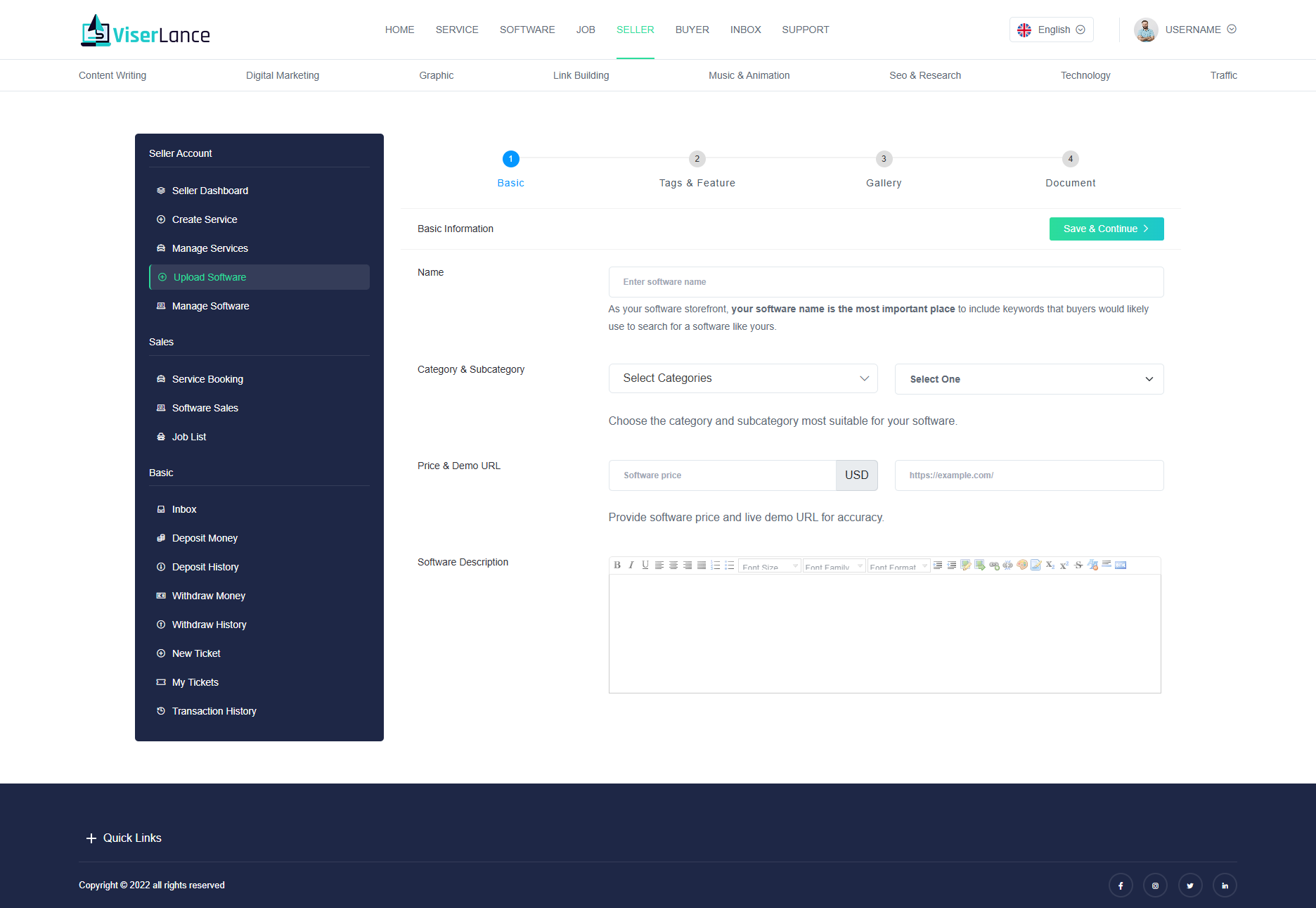Browse the Music & Animation category
The width and height of the screenshot is (1316, 908).
[x=749, y=75]
